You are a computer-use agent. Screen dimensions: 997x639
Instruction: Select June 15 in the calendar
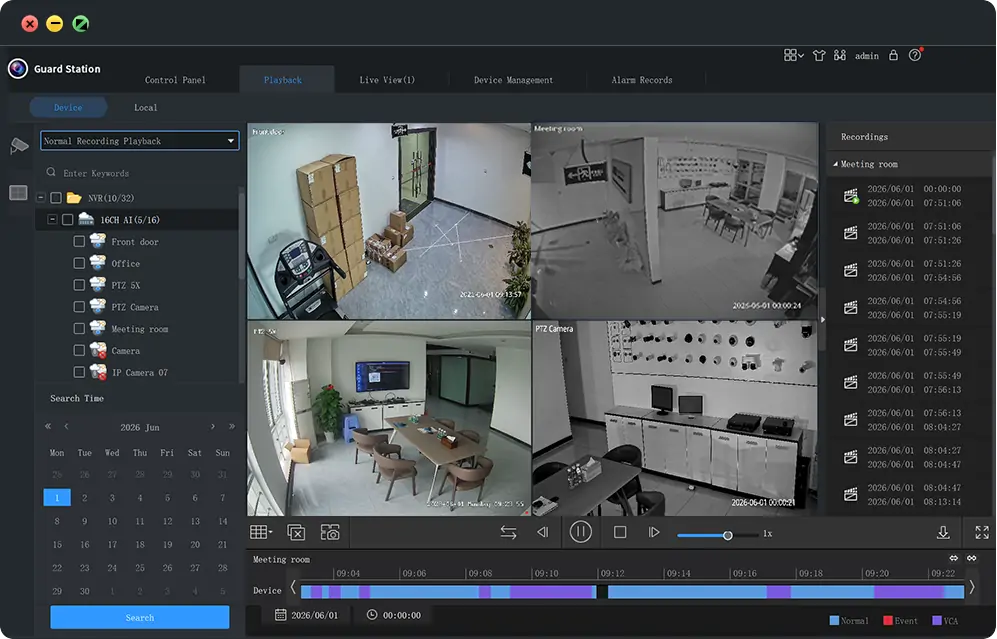point(57,544)
